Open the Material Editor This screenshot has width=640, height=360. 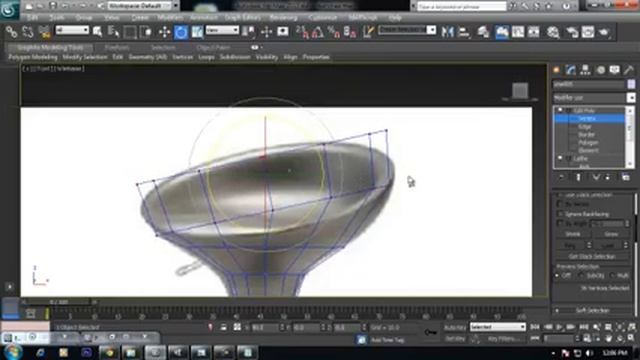[x=553, y=32]
